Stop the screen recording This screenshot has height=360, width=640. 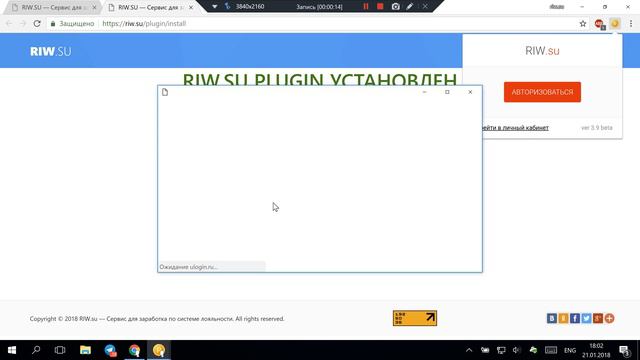pos(380,7)
